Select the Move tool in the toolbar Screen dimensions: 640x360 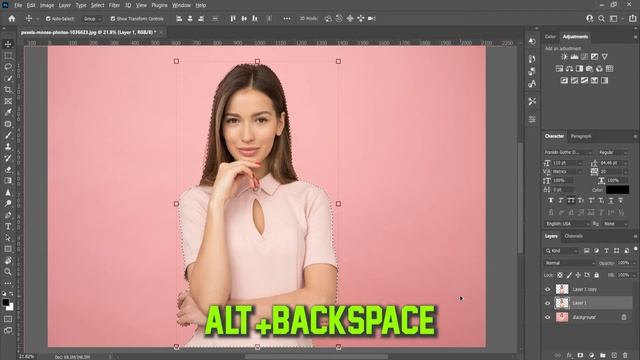8,44
